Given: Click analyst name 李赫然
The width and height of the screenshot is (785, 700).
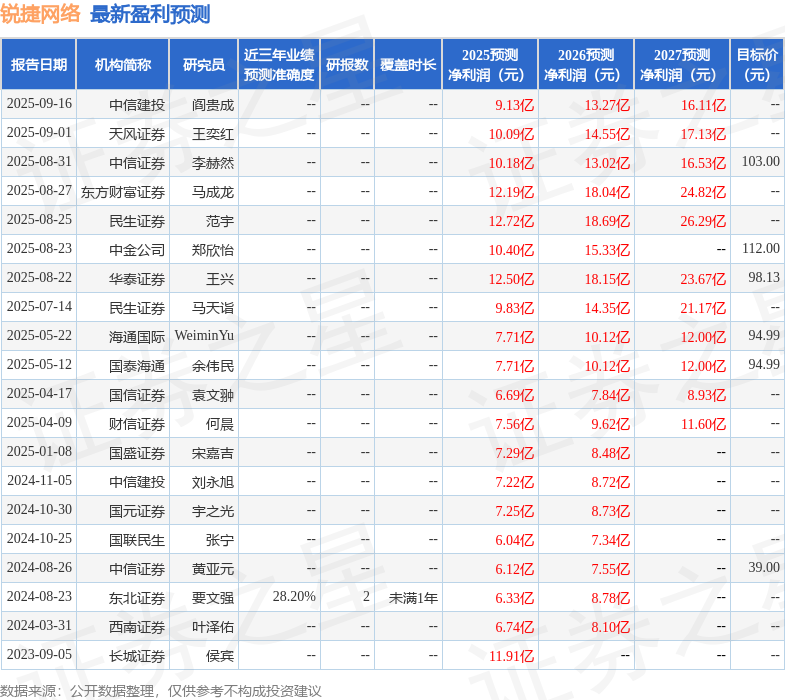Looking at the screenshot, I should pyautogui.click(x=213, y=163).
